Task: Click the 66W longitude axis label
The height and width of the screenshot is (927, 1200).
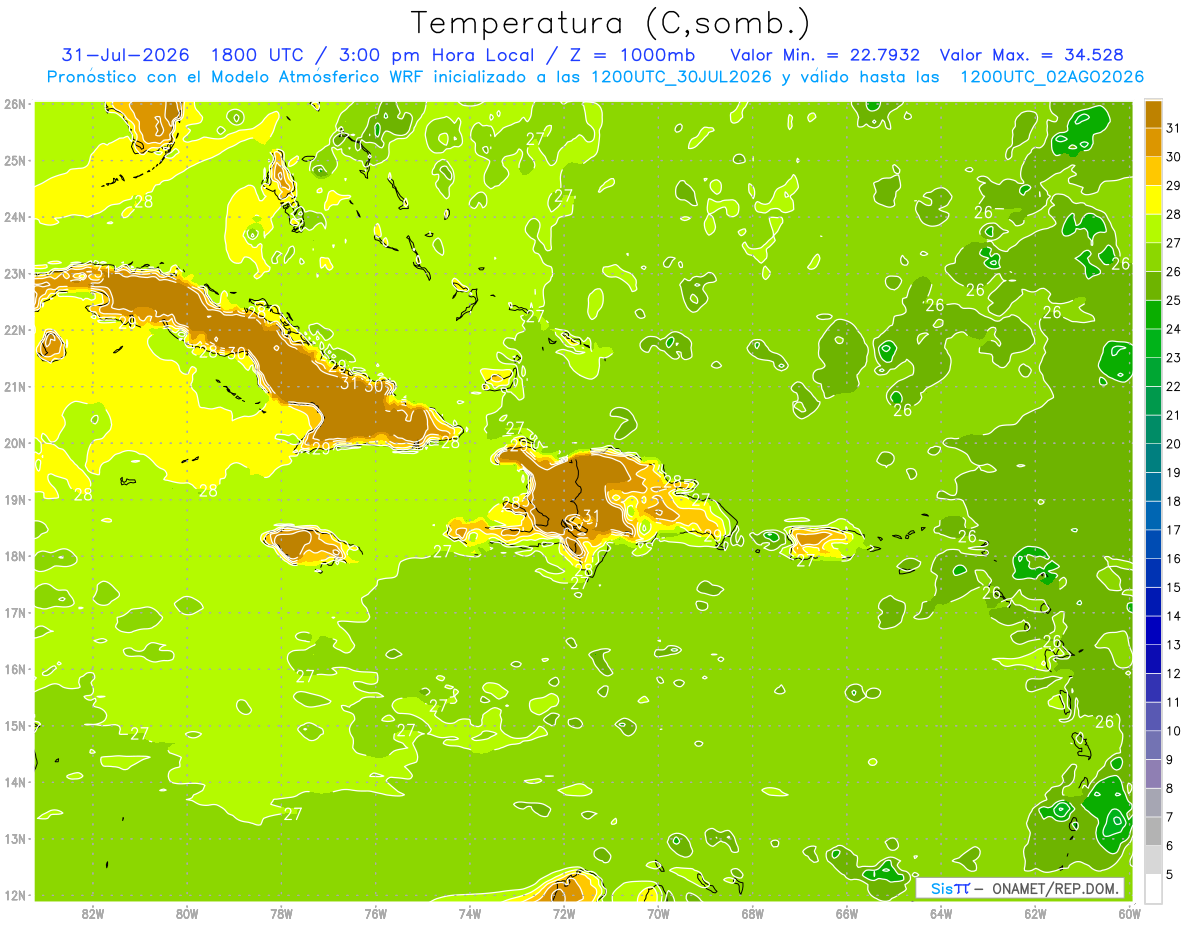Action: coord(846,914)
